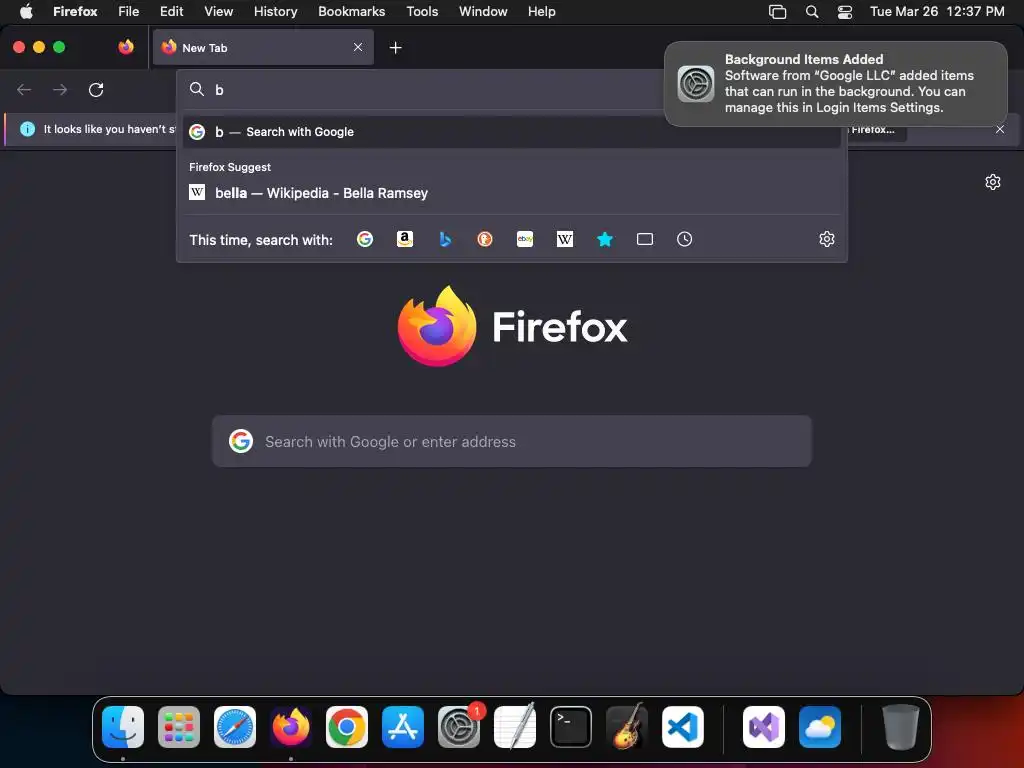Click the info icon in notification bar
The height and width of the screenshot is (768, 1024).
pos(27,129)
